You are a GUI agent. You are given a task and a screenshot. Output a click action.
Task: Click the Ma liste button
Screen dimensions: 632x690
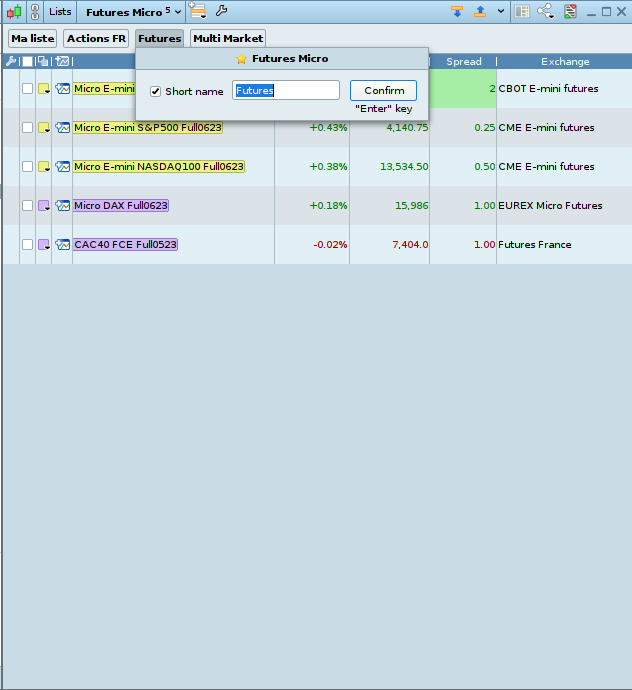tap(33, 39)
